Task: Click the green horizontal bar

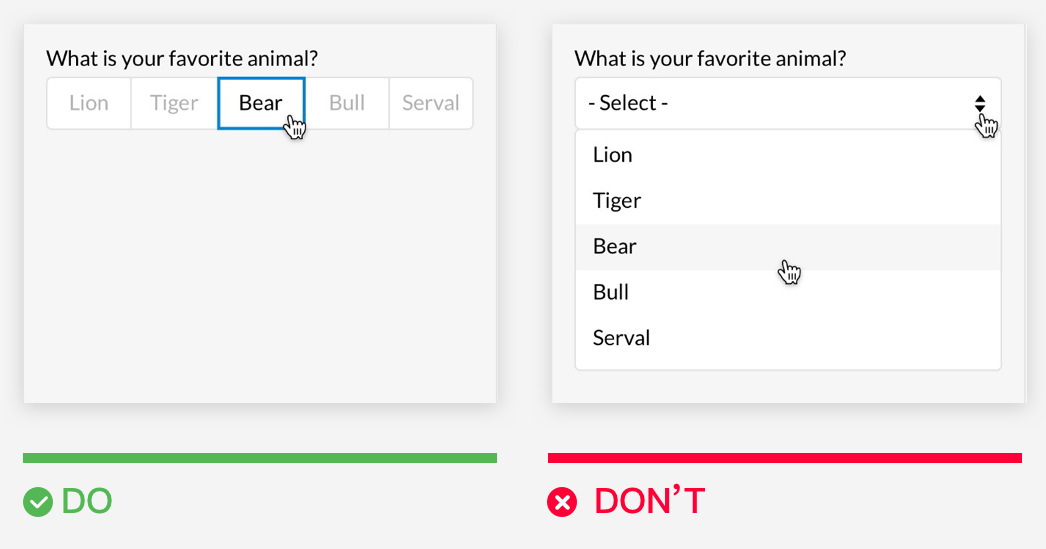Action: tap(259, 458)
